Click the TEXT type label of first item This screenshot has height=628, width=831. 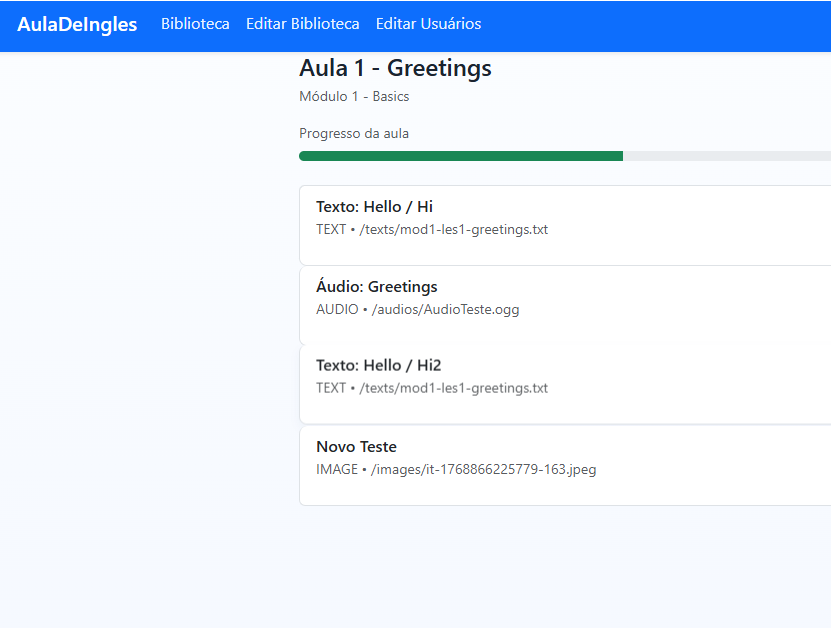tap(331, 230)
